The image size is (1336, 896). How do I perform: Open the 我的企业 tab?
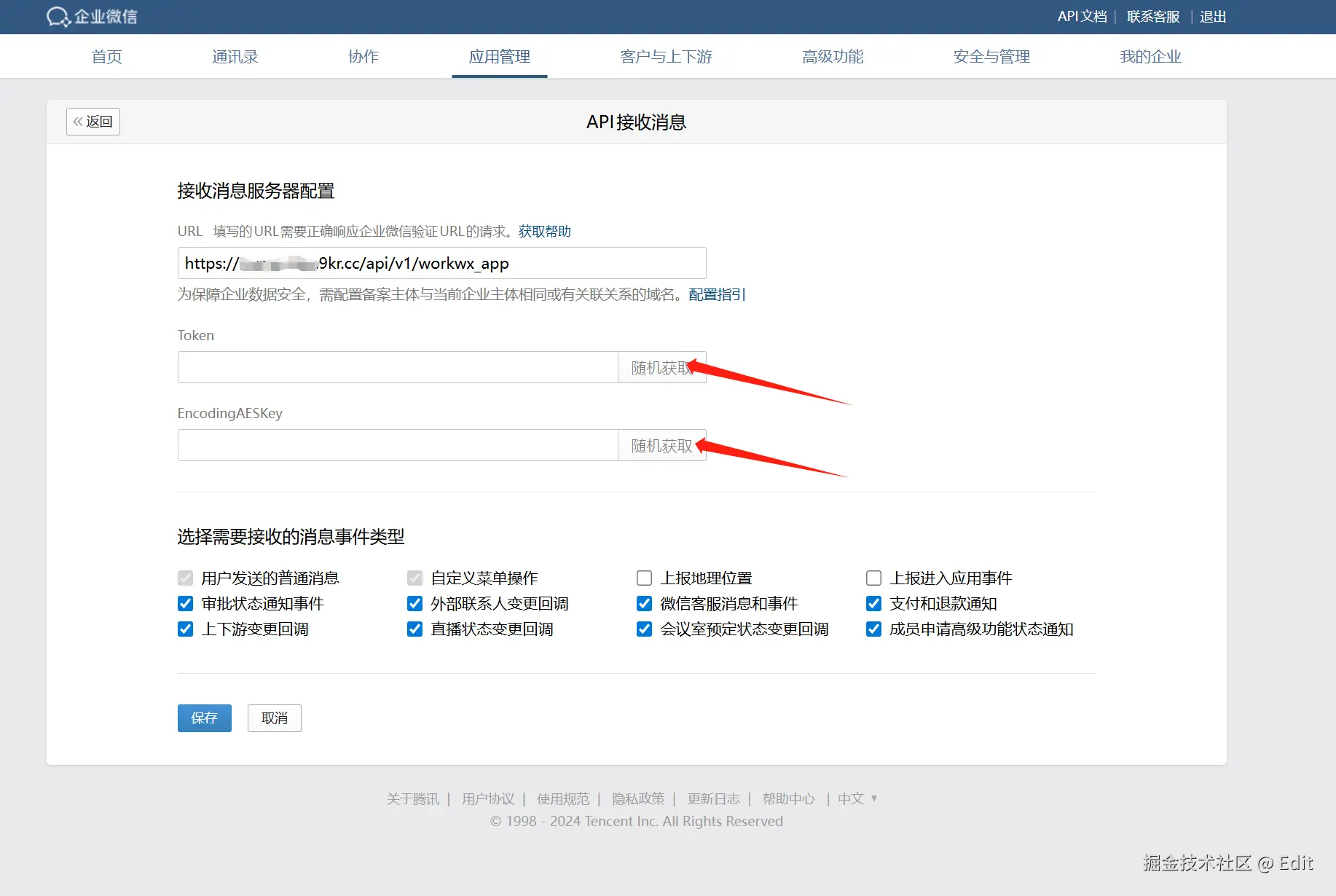pyautogui.click(x=1150, y=56)
